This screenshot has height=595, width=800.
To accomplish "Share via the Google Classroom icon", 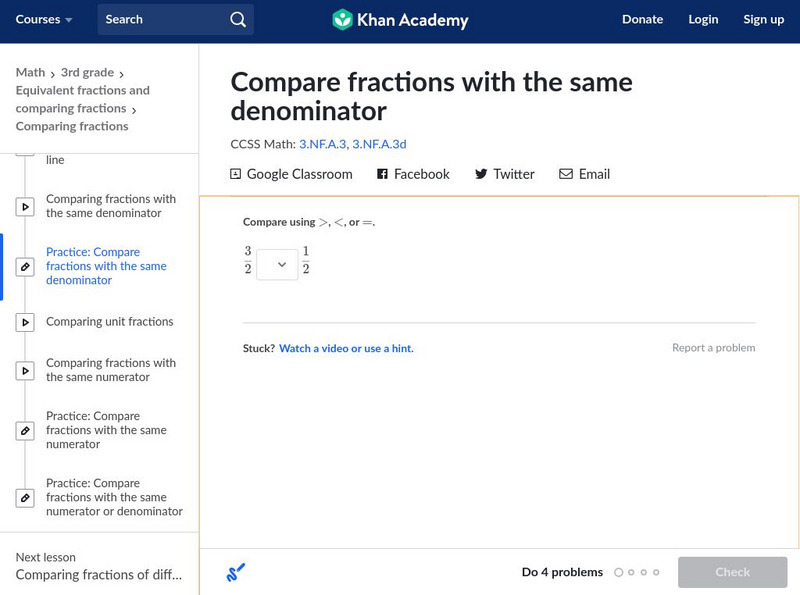I will click(x=236, y=174).
